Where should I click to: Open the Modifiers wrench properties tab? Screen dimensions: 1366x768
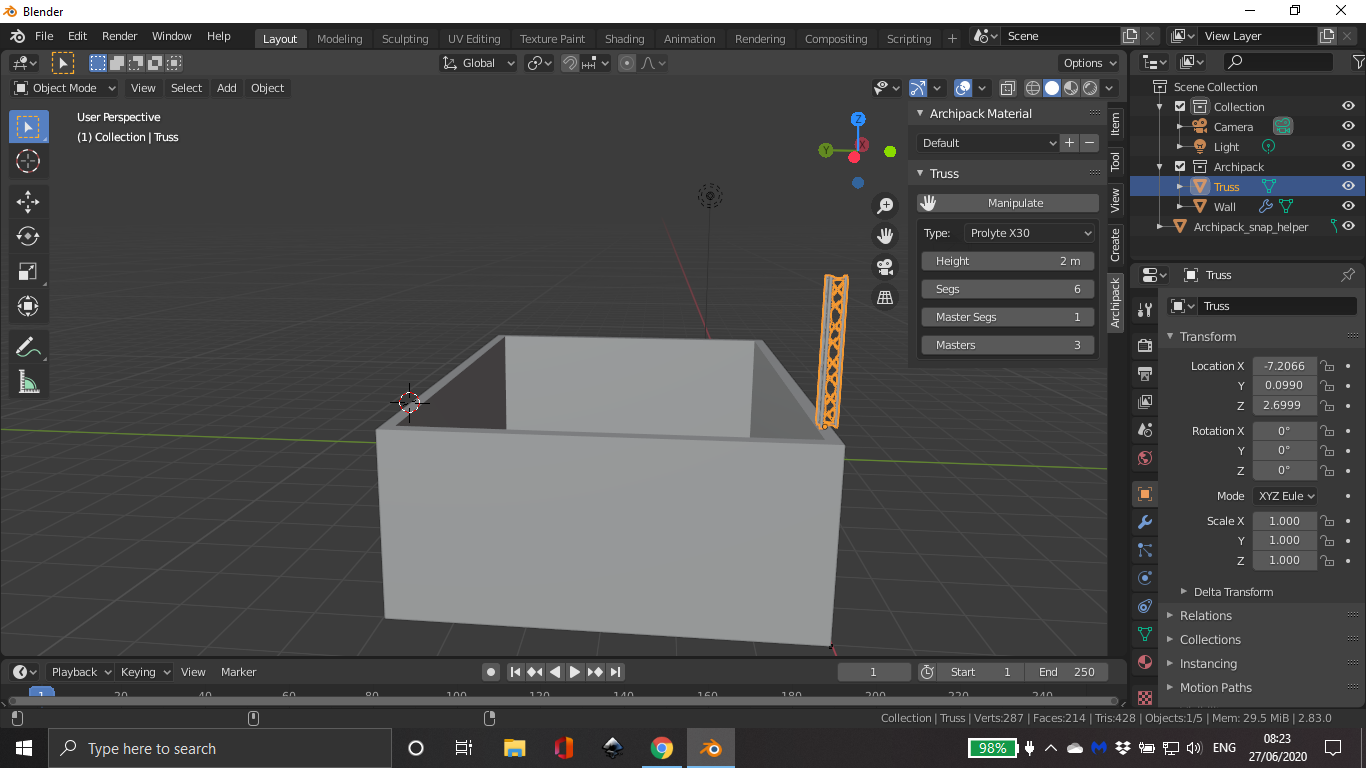(x=1145, y=522)
